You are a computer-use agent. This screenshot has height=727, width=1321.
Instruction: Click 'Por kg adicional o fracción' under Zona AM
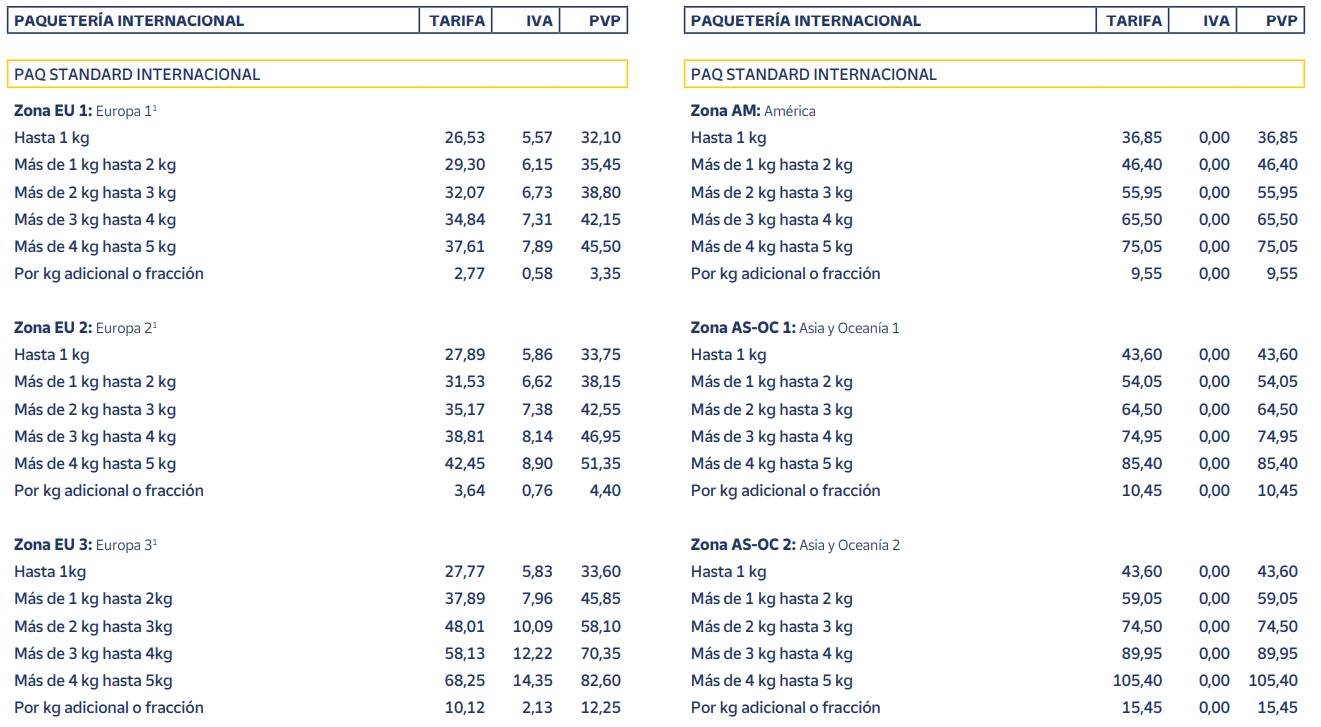785,274
